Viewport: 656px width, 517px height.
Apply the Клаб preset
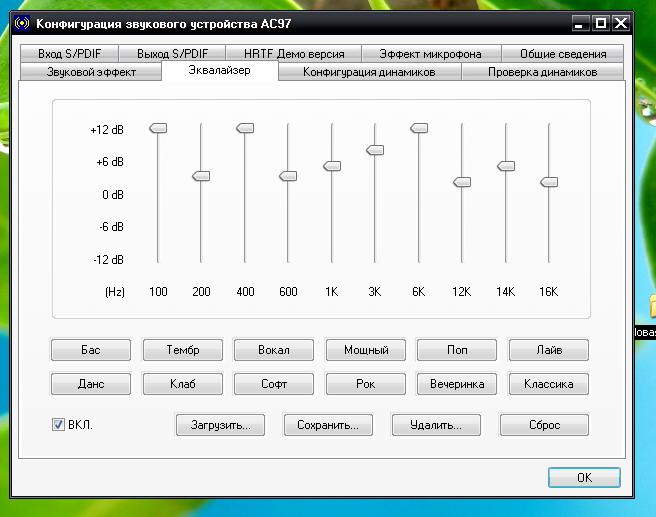pos(183,384)
